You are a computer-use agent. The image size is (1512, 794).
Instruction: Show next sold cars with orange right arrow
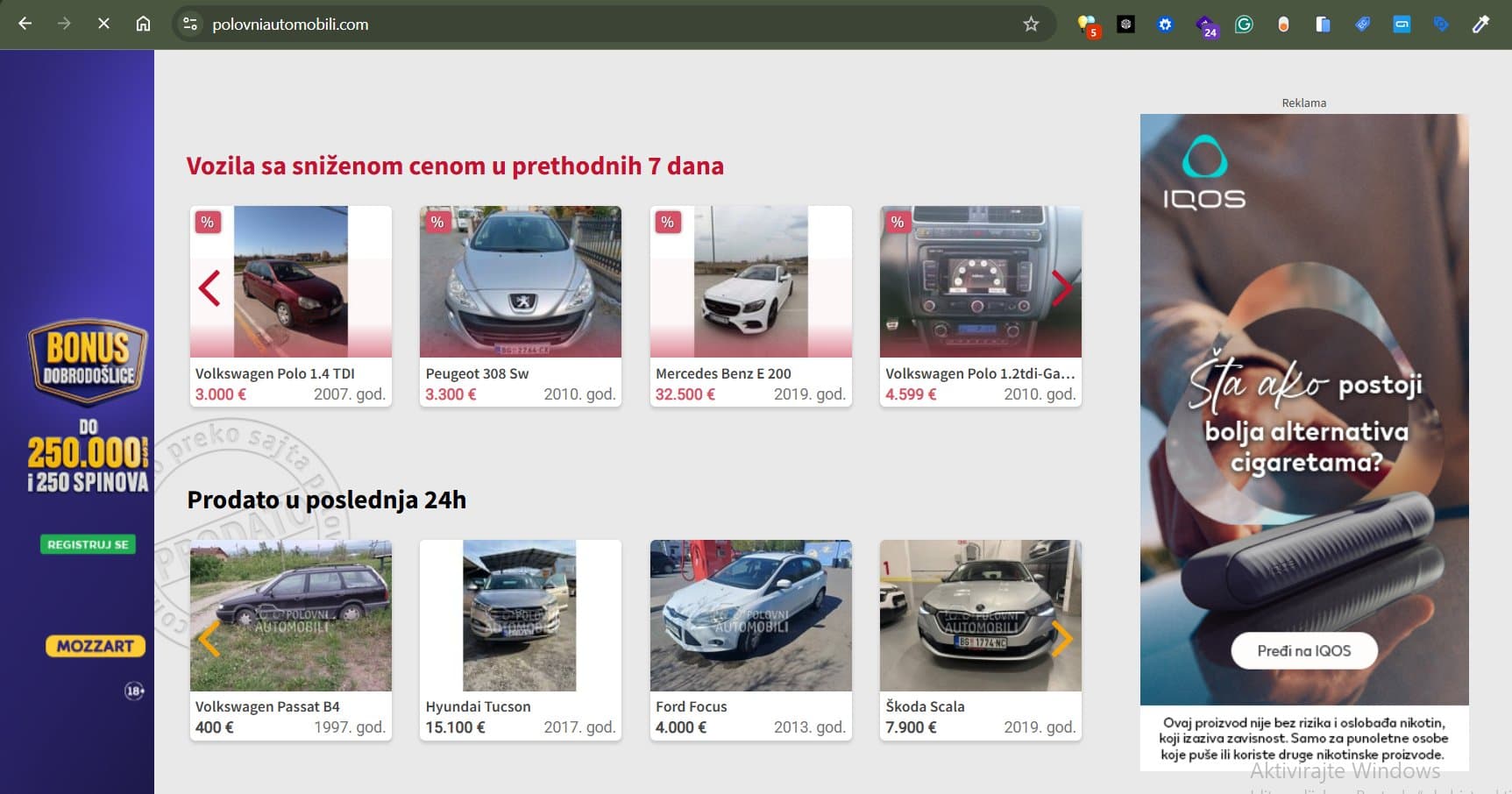pos(1061,639)
